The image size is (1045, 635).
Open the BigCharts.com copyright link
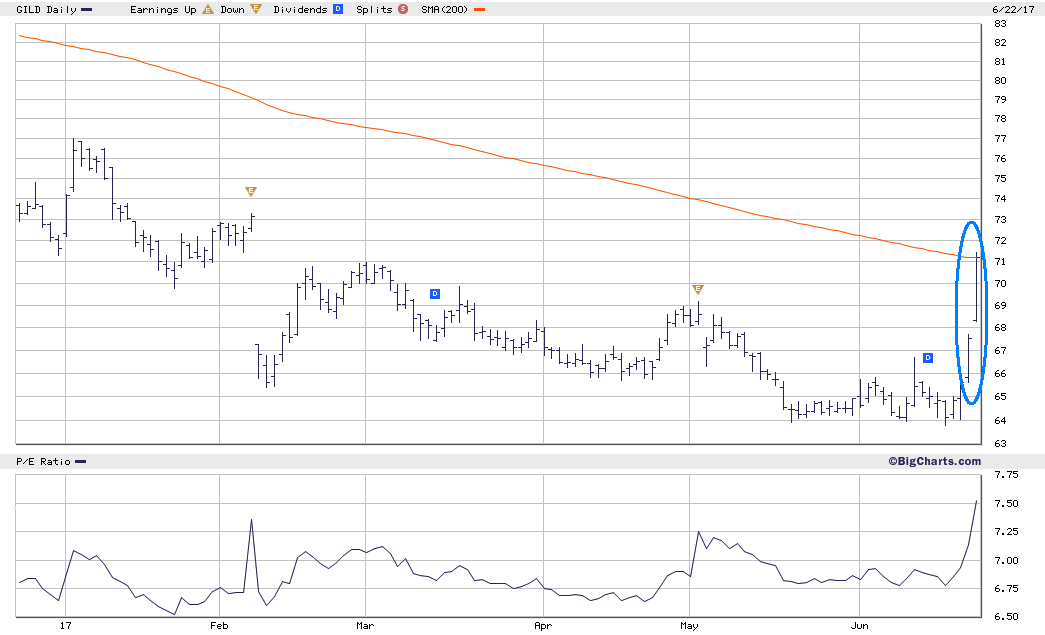(x=934, y=461)
